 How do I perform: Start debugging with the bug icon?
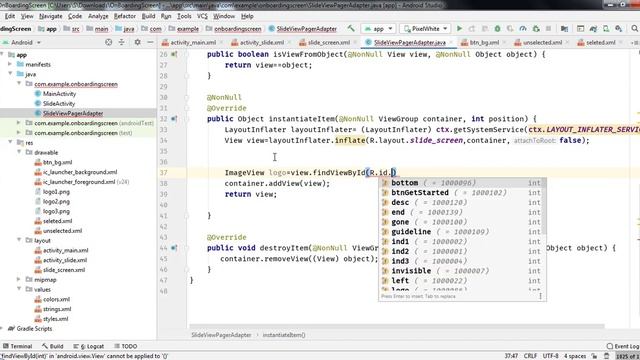pyautogui.click(x=497, y=29)
